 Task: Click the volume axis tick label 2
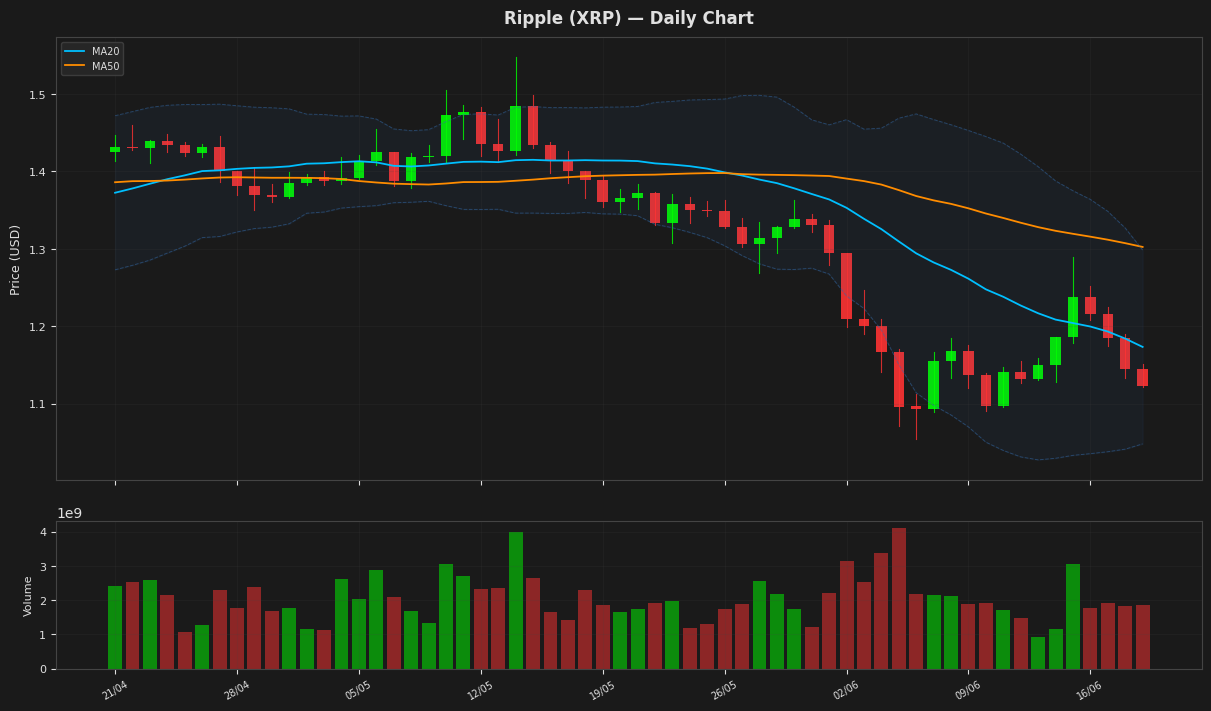click(x=43, y=601)
